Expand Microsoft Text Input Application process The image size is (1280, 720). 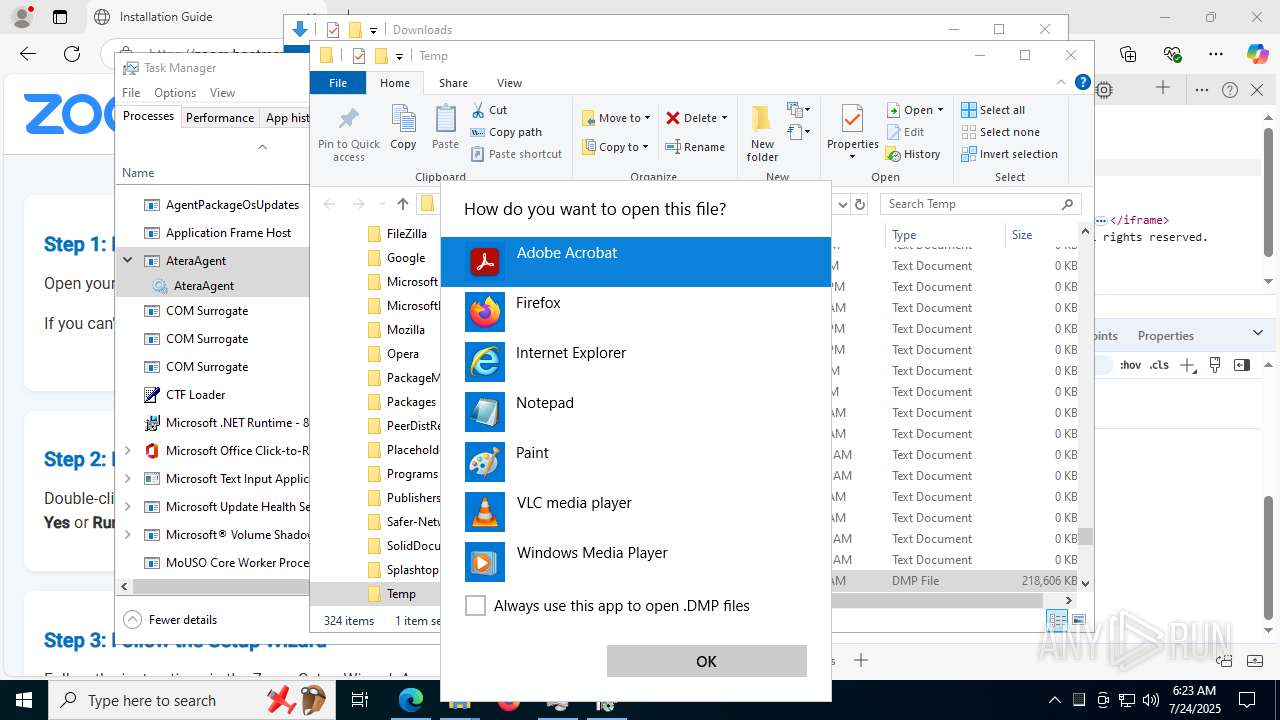pyautogui.click(x=127, y=478)
